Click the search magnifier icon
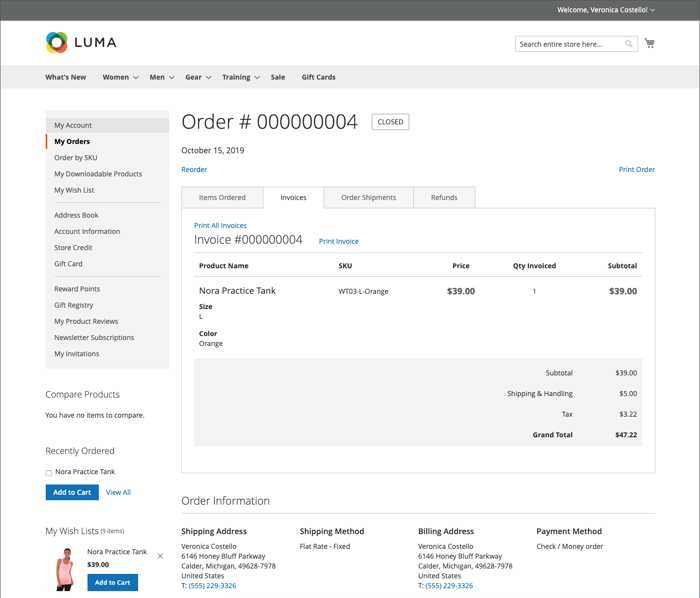700x598 pixels. [629, 44]
